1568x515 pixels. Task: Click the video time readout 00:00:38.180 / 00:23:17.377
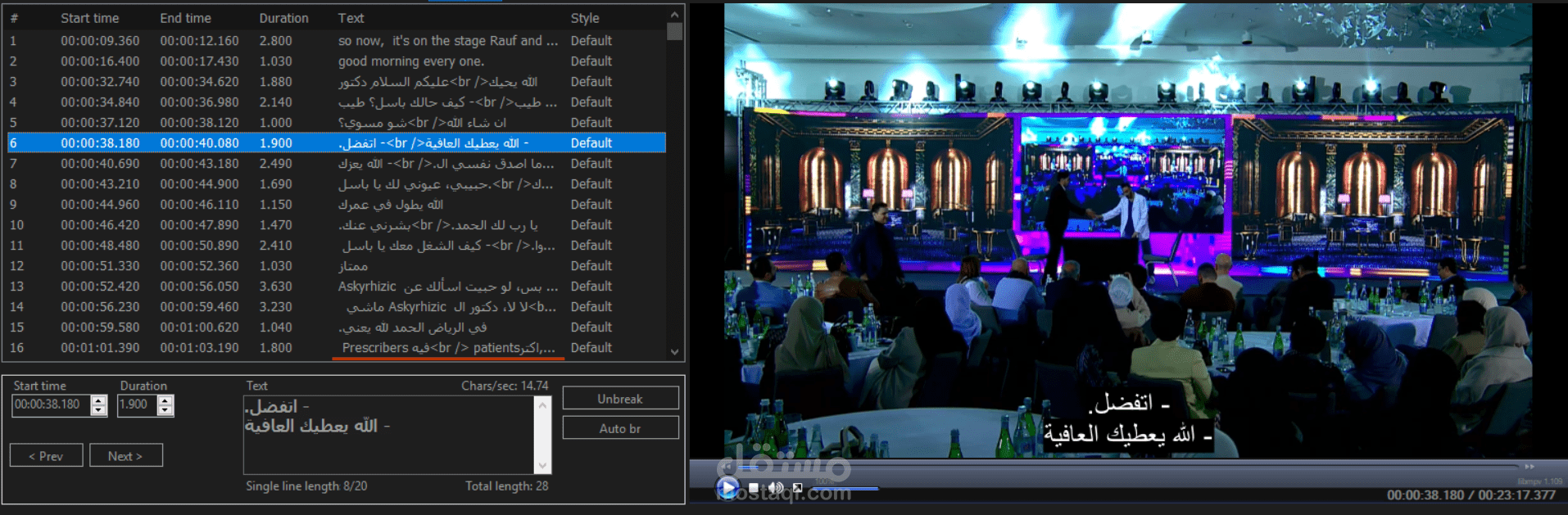point(1471,495)
